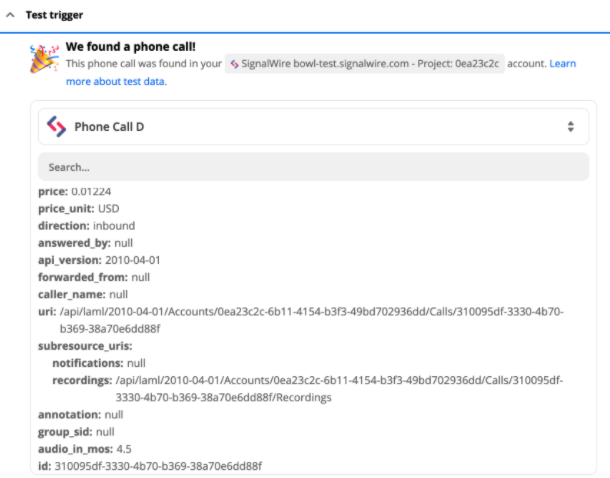Click the up/down arrows on the sample selector
This screenshot has height=478, width=610.
tap(570, 127)
